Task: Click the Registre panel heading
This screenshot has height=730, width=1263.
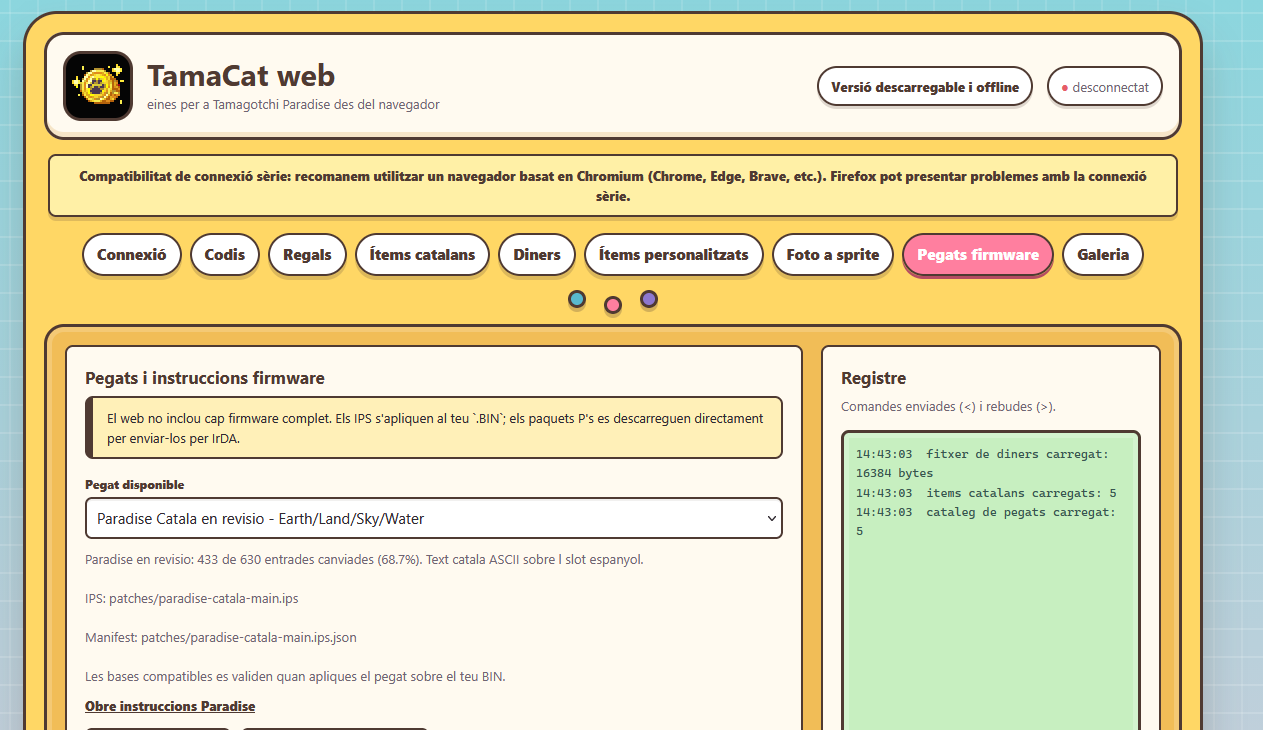Action: click(874, 378)
